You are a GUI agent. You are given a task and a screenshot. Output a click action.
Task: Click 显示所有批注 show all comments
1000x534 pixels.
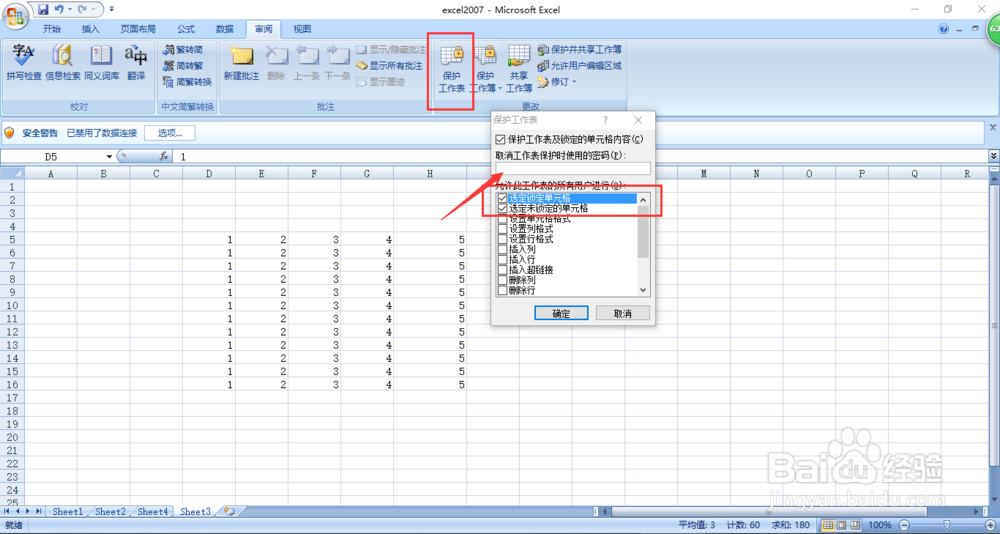tap(389, 66)
